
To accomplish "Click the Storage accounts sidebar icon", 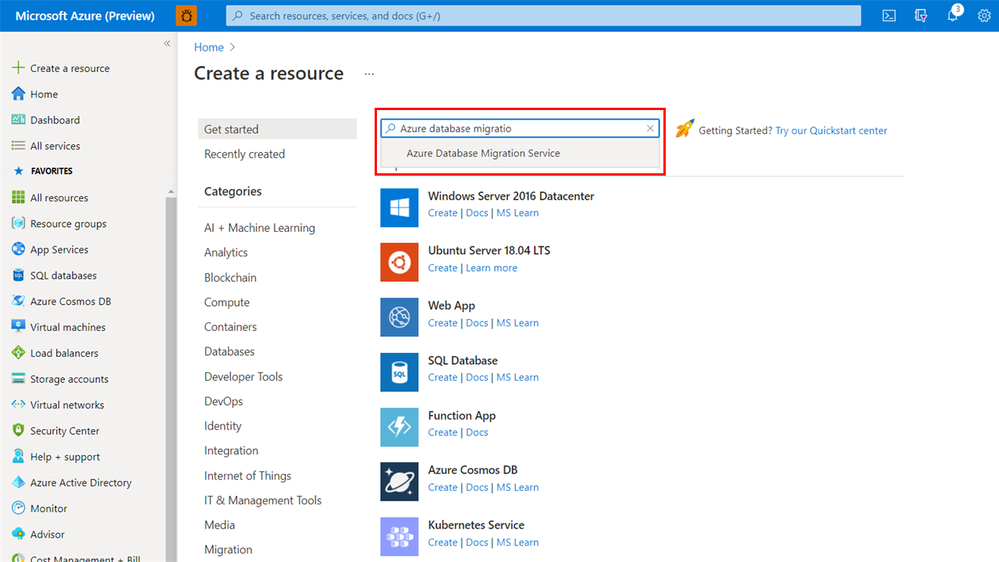I will pos(18,378).
